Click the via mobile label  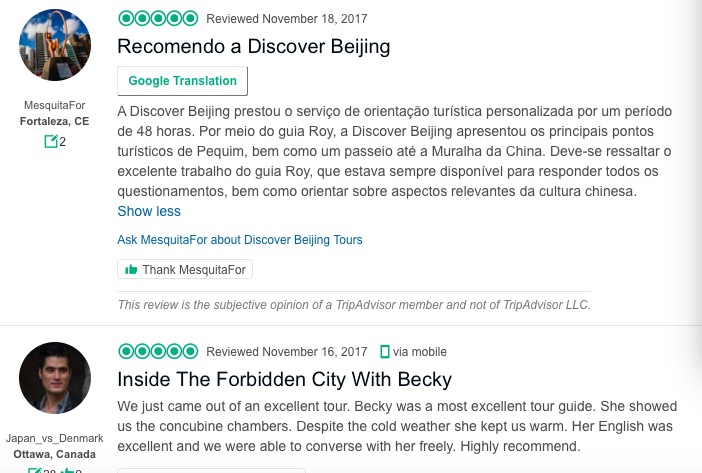click(x=420, y=352)
